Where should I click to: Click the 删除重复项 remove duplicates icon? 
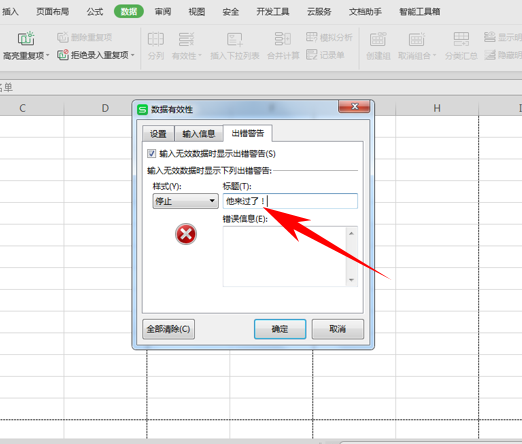click(x=63, y=37)
